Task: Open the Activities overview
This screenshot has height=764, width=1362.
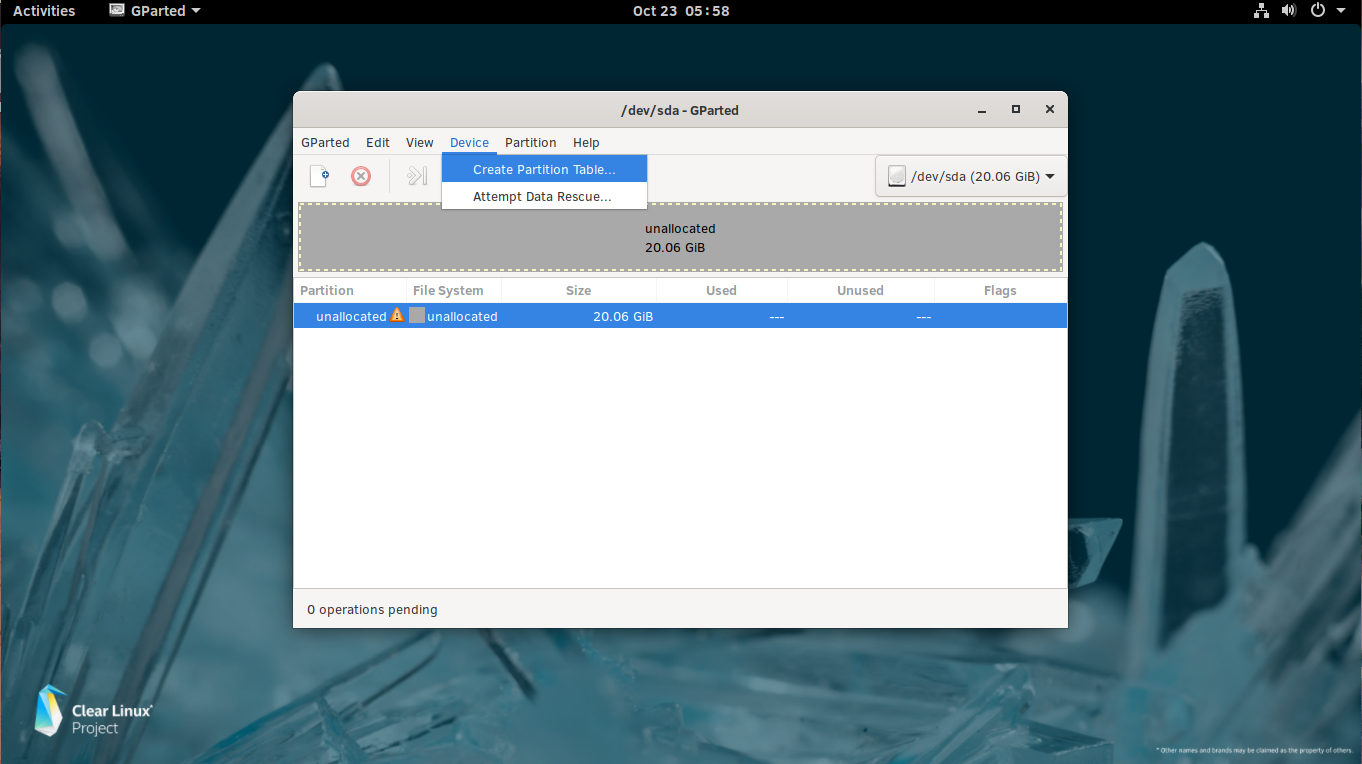Action: pyautogui.click(x=44, y=11)
